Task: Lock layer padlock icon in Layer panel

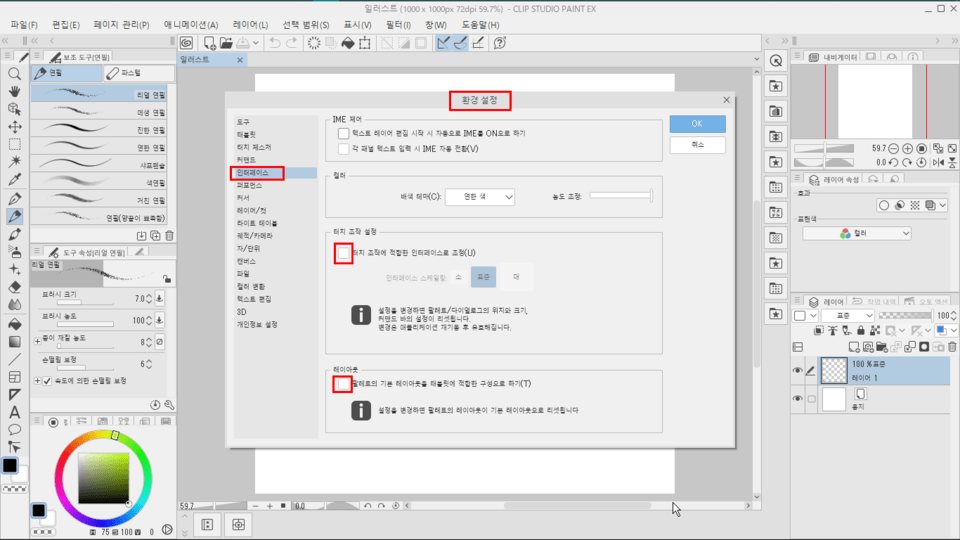Action: 861,331
